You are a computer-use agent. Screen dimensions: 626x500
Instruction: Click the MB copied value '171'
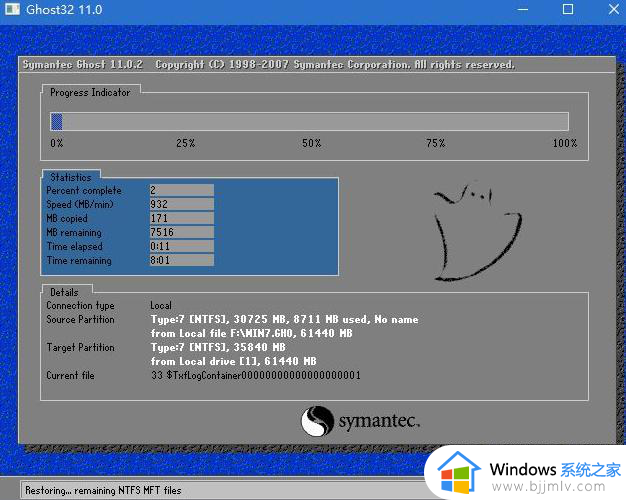(182, 218)
